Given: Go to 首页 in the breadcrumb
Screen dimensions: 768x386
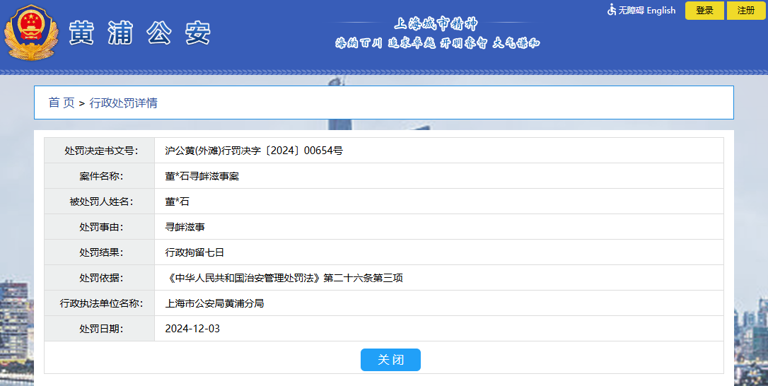Looking at the screenshot, I should coord(61,103).
